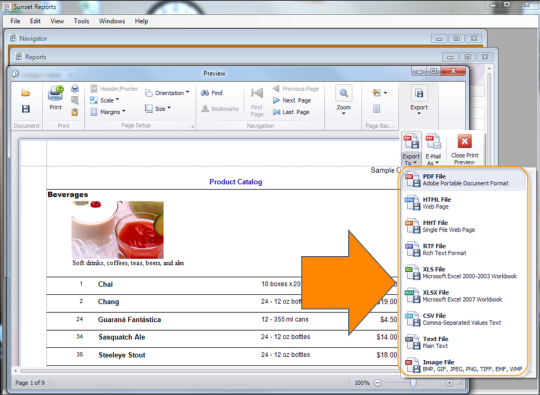The width and height of the screenshot is (540, 395).
Task: Select PDF File export option
Action: pos(464,180)
